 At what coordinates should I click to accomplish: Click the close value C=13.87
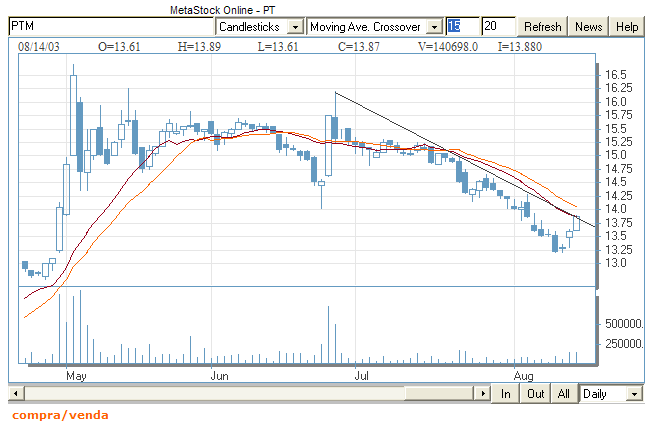point(359,47)
